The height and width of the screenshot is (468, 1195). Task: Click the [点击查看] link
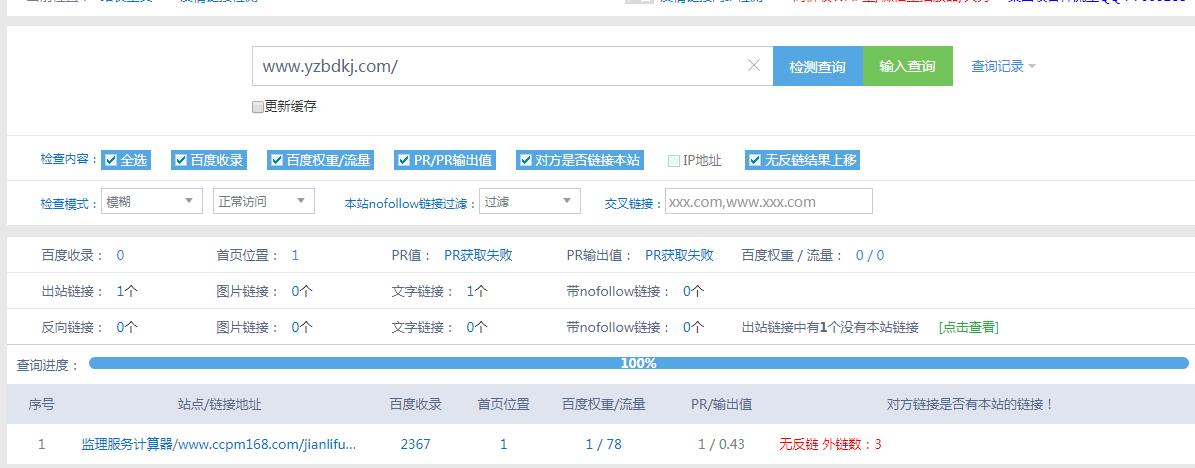point(968,327)
